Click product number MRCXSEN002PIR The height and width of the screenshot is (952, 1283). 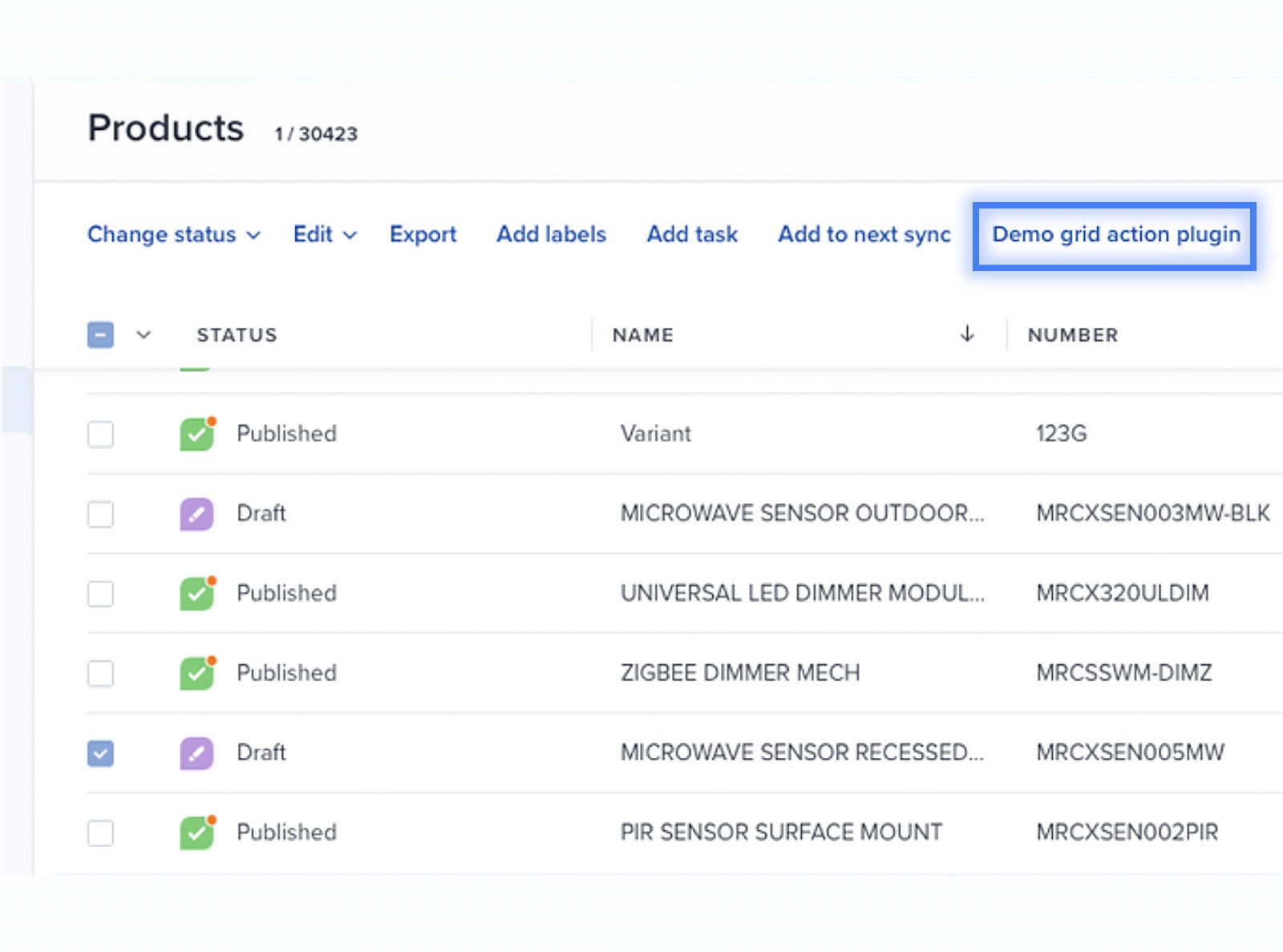pos(1127,832)
